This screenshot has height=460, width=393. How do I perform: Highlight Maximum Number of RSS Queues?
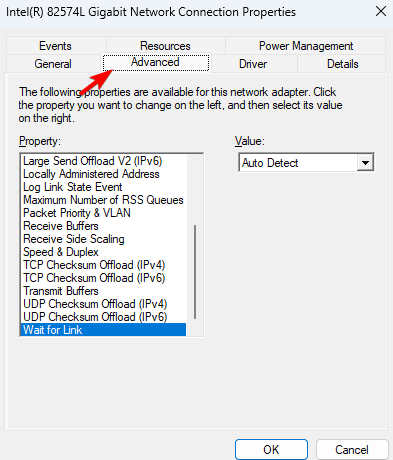click(103, 200)
